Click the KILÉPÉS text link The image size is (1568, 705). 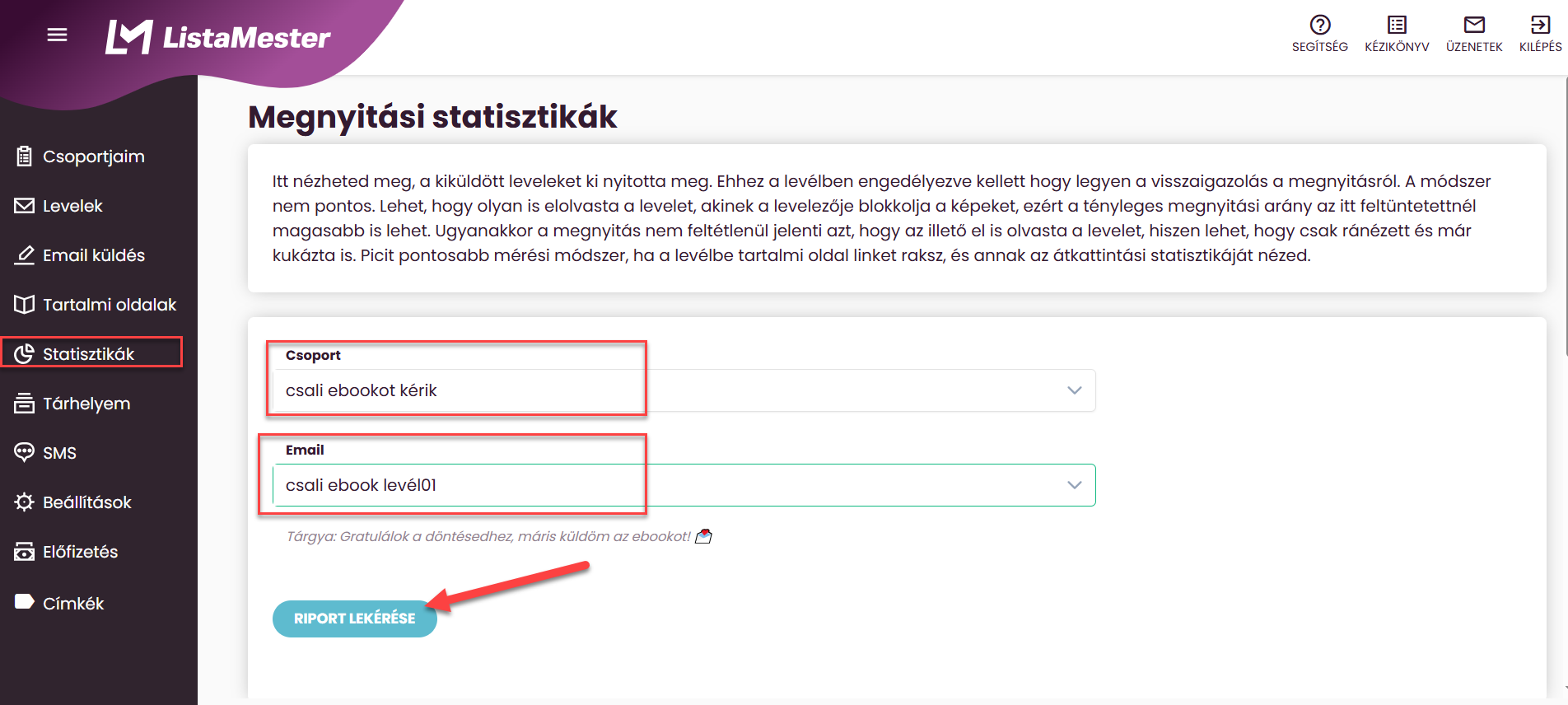(1540, 47)
